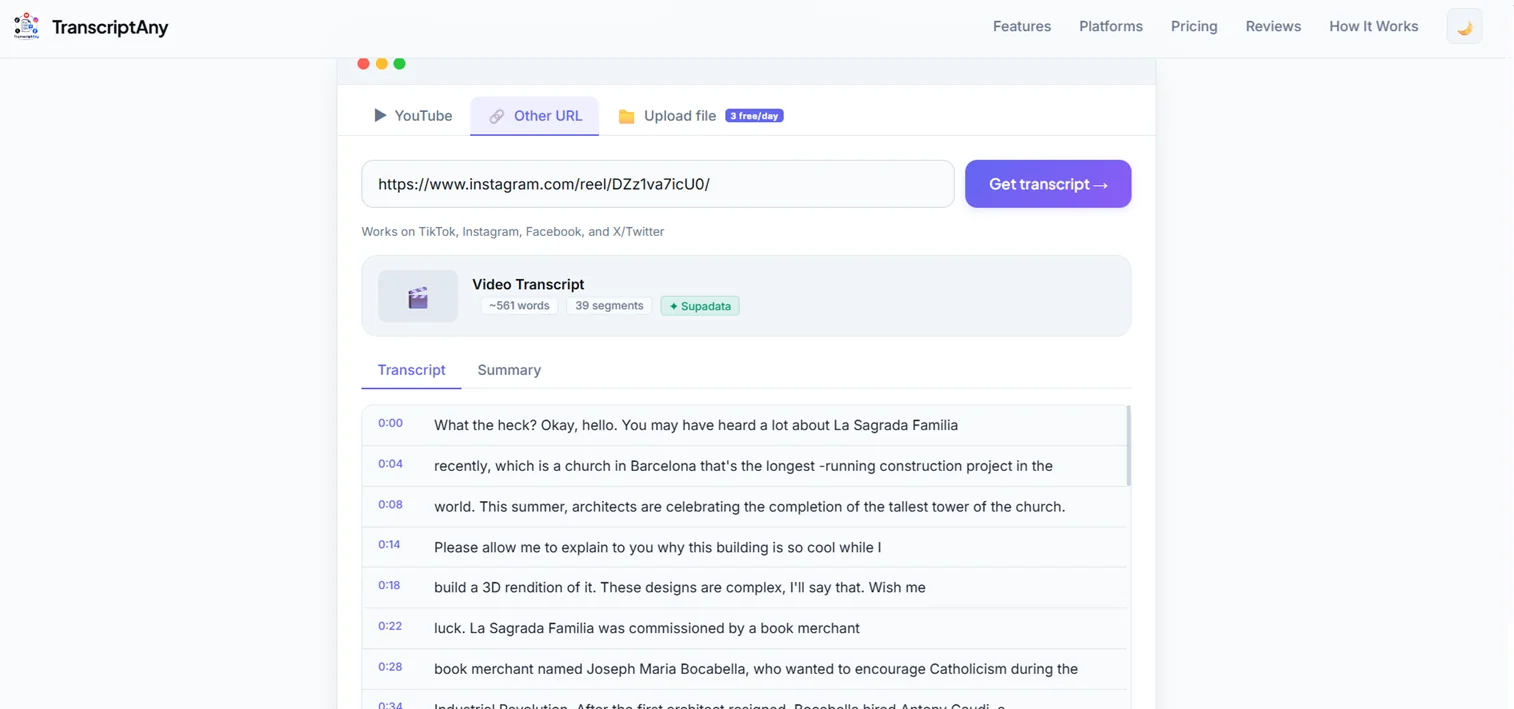Jump to the 0:22 timestamp
Image resolution: width=1514 pixels, height=709 pixels.
pos(390,626)
